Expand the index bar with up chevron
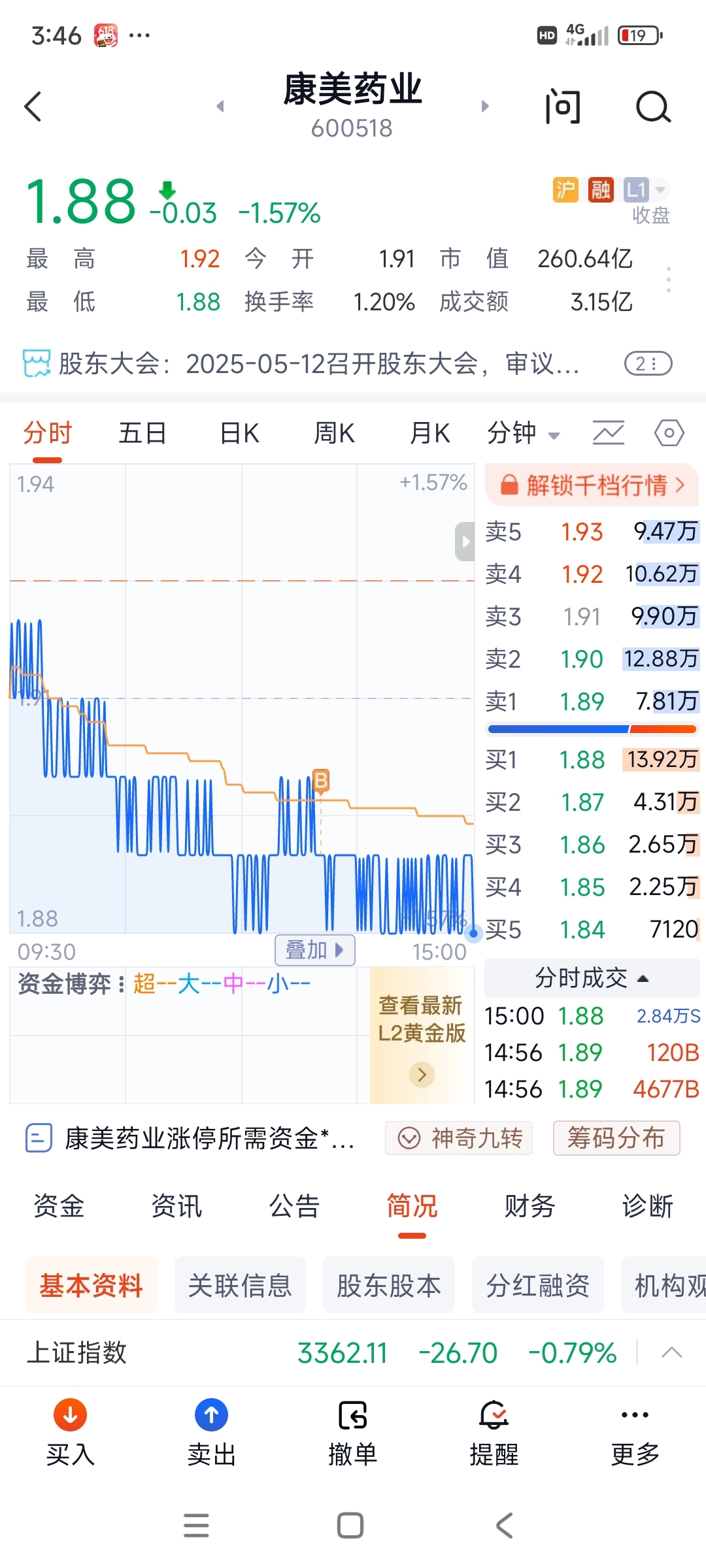The height and width of the screenshot is (1568, 706). click(672, 1352)
